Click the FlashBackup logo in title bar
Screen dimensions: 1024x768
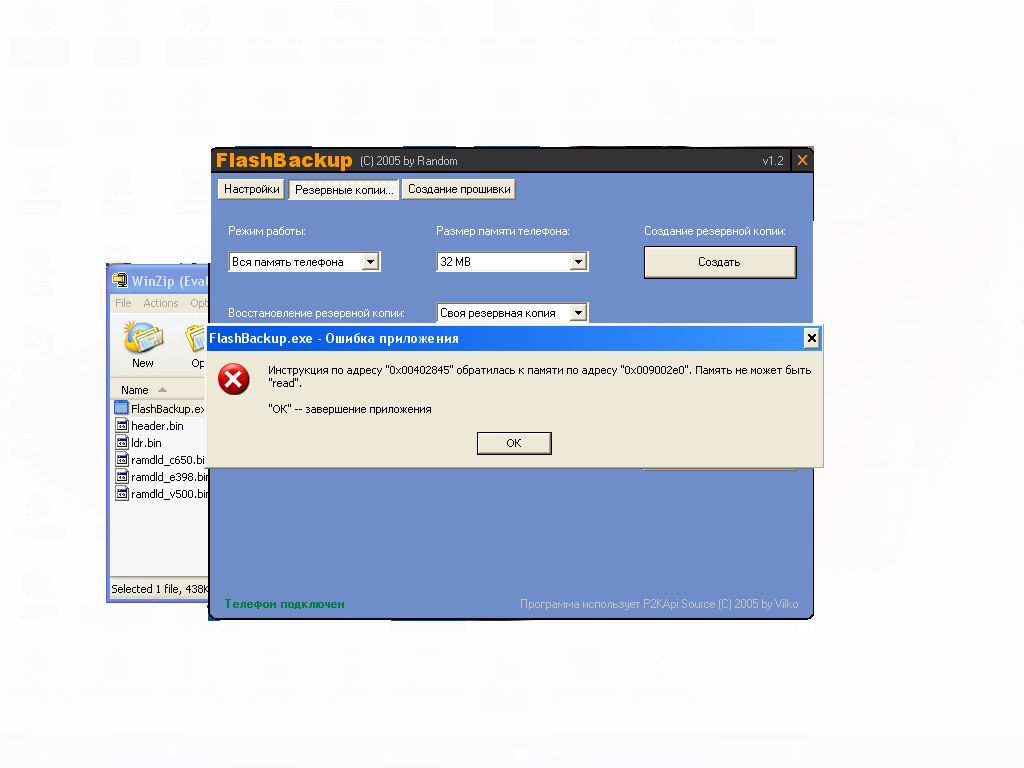point(284,161)
